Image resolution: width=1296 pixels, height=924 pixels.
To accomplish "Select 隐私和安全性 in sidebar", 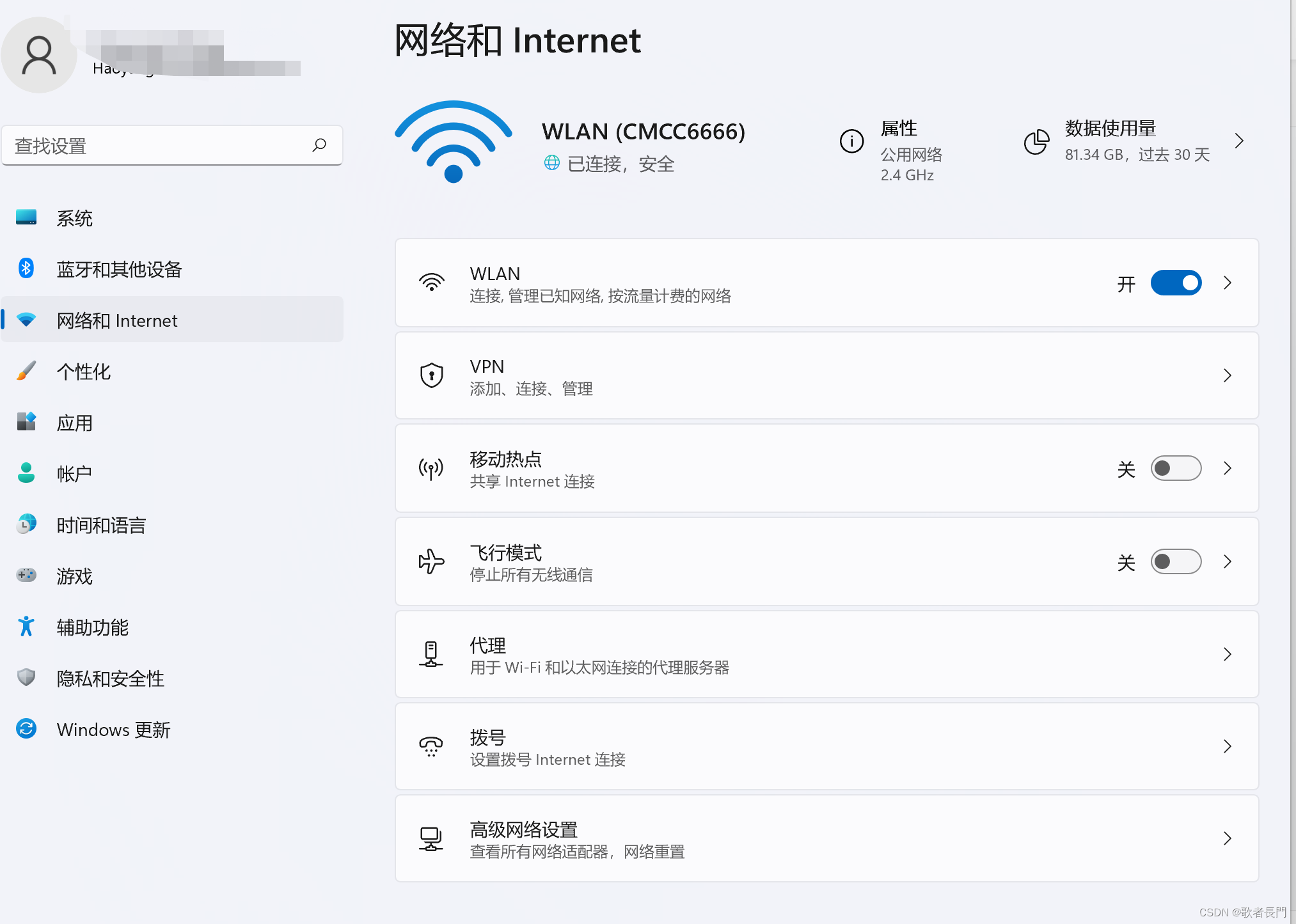I will tap(110, 678).
